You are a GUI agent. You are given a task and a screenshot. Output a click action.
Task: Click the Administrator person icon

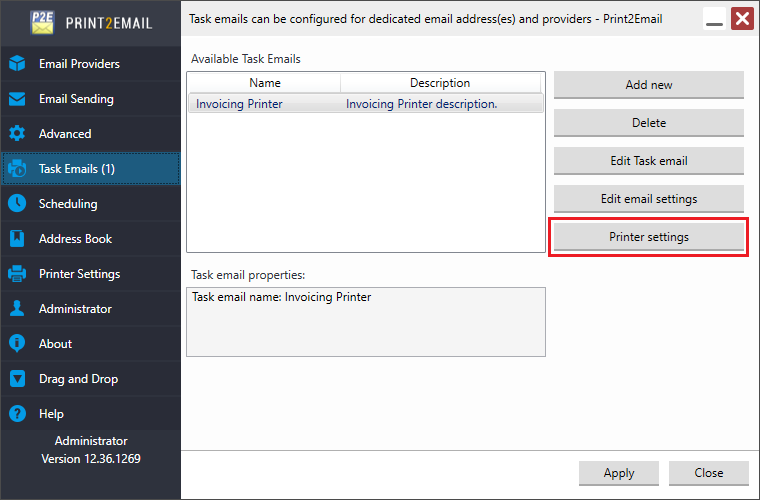pos(17,309)
